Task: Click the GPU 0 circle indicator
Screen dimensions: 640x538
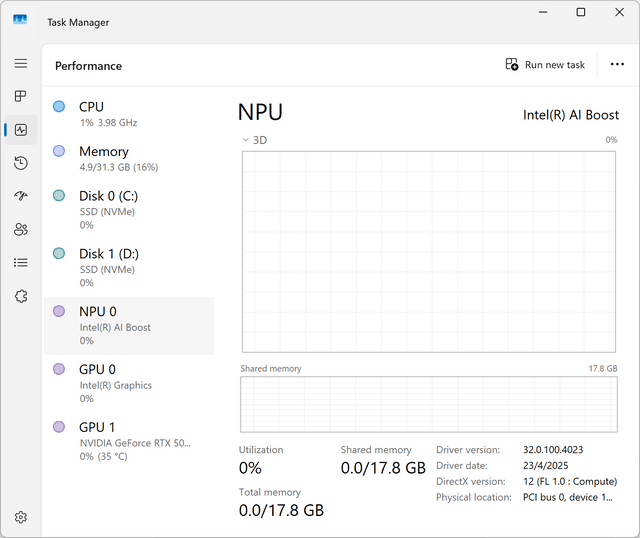Action: pyautogui.click(x=59, y=369)
